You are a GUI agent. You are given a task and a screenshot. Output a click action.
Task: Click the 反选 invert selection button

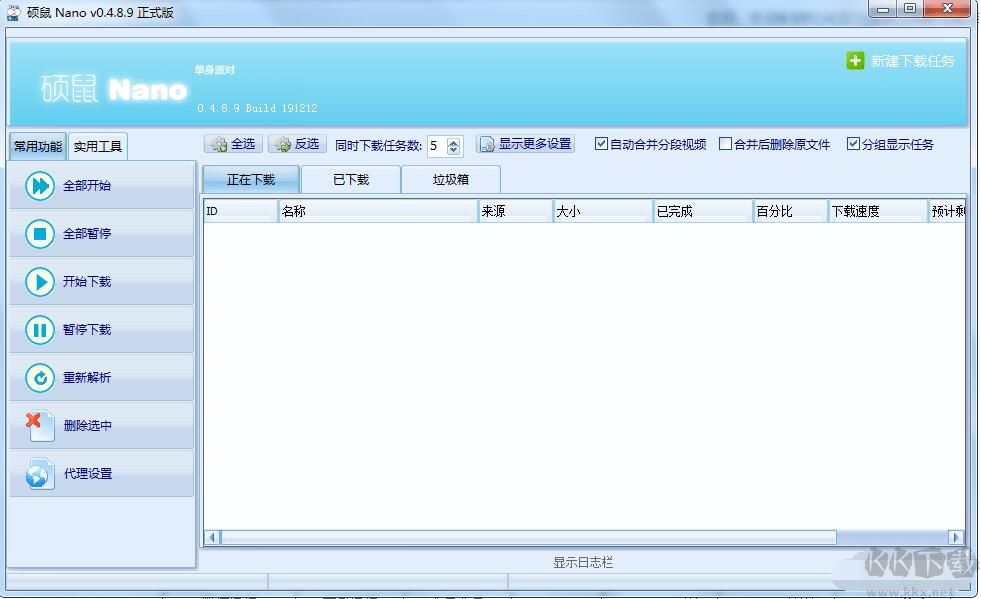[x=297, y=144]
